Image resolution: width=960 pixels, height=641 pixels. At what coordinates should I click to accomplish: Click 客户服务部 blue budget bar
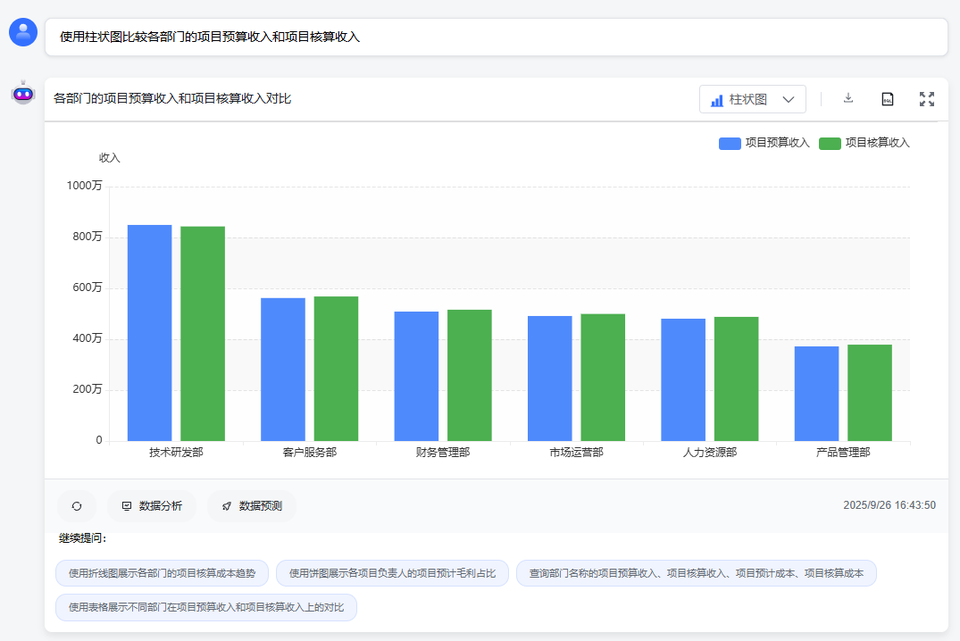click(283, 370)
